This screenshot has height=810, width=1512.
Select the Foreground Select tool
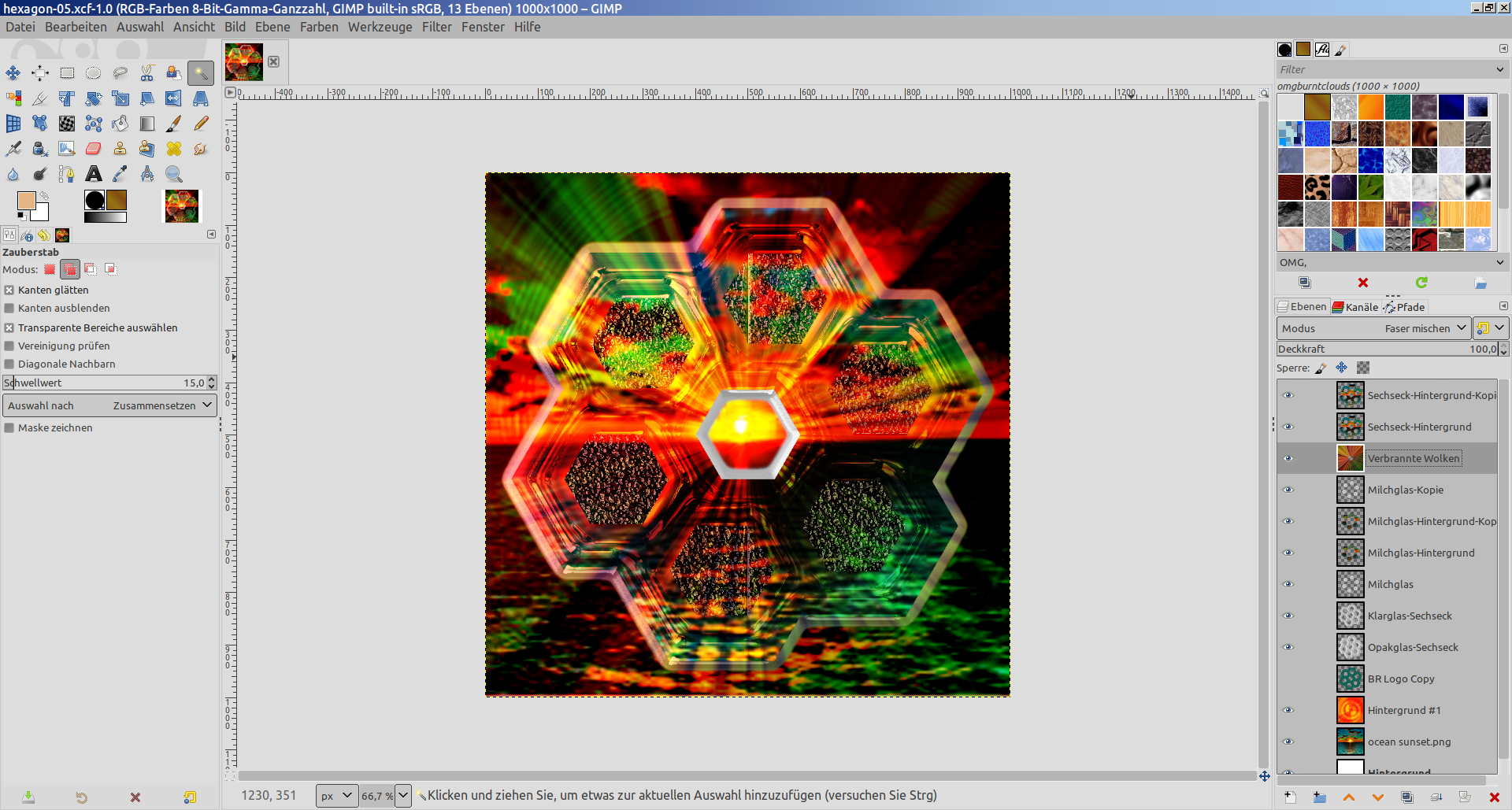174,73
